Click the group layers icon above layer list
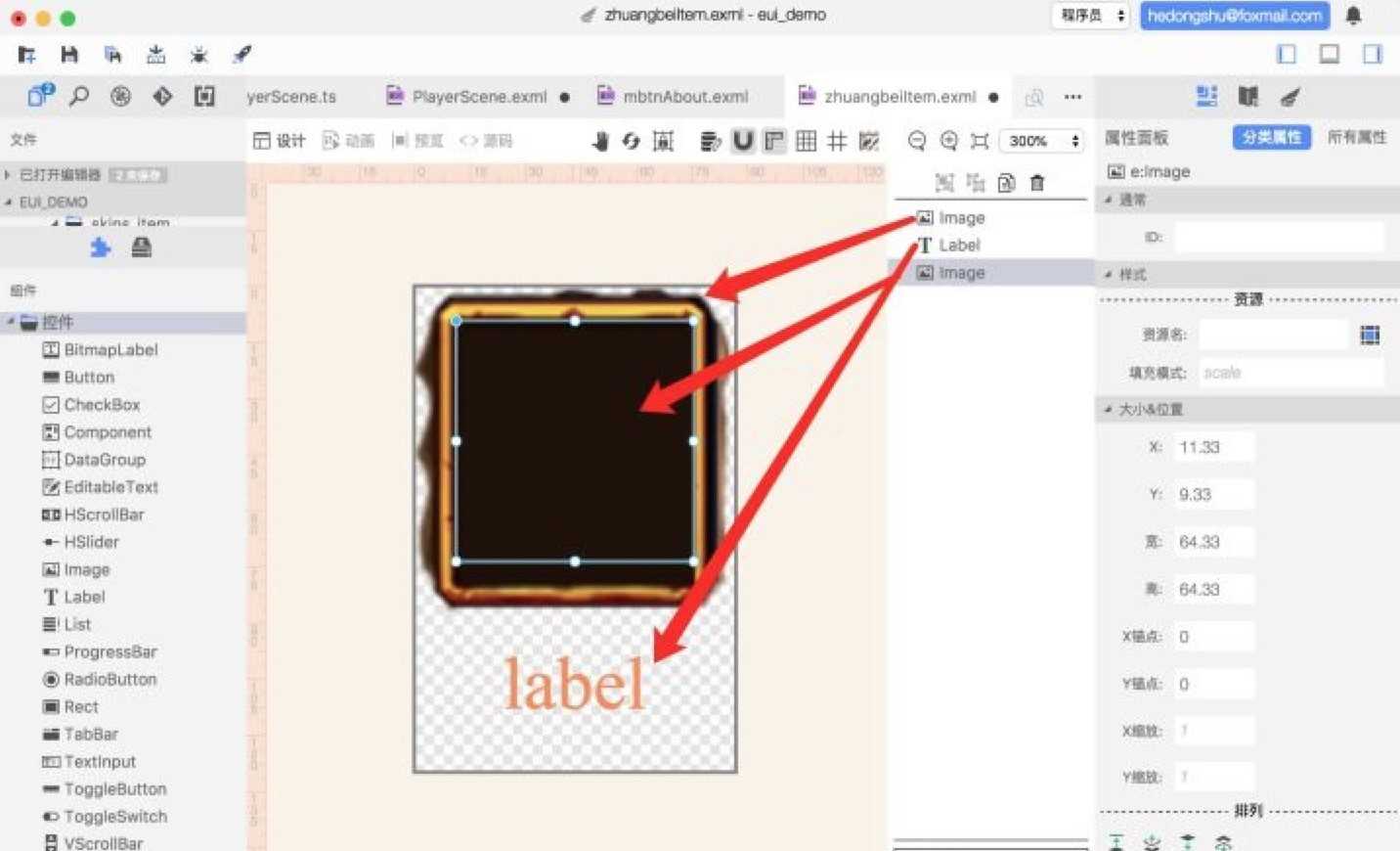1400x851 pixels. 944,182
